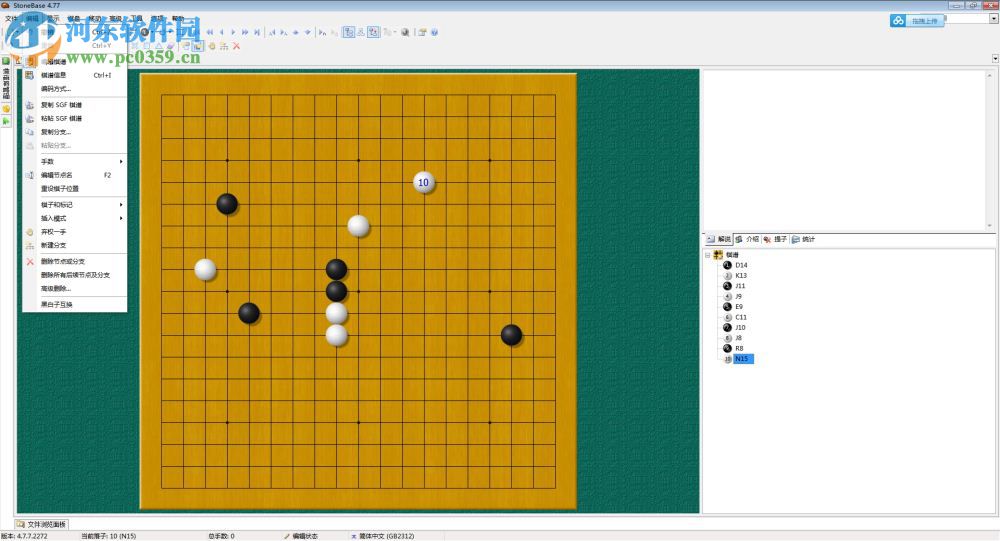Open the dropdown at top-right corner

994,19
